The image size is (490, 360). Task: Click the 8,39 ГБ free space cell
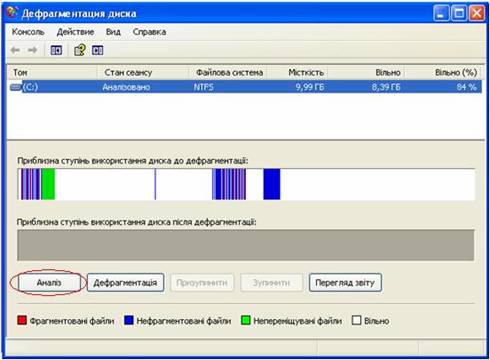[x=386, y=87]
